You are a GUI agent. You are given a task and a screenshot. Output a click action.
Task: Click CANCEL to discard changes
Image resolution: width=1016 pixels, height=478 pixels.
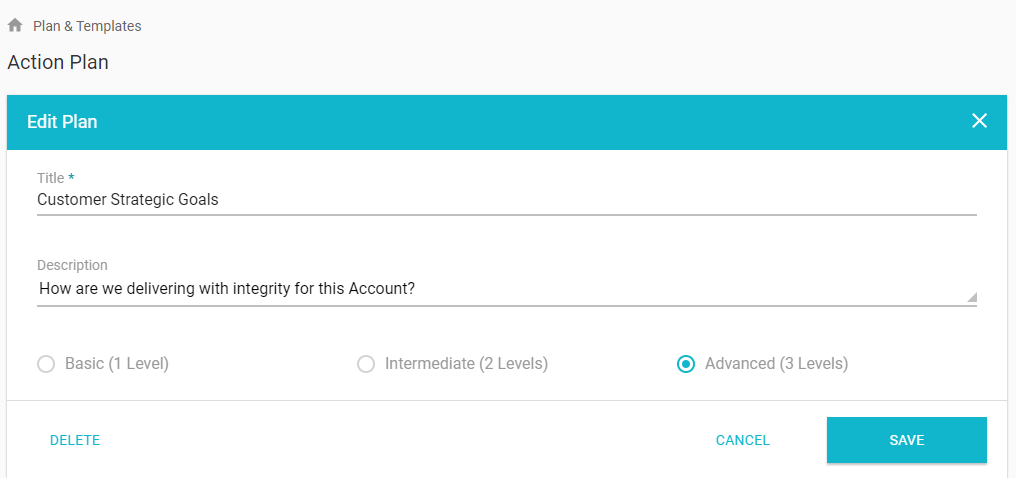743,440
